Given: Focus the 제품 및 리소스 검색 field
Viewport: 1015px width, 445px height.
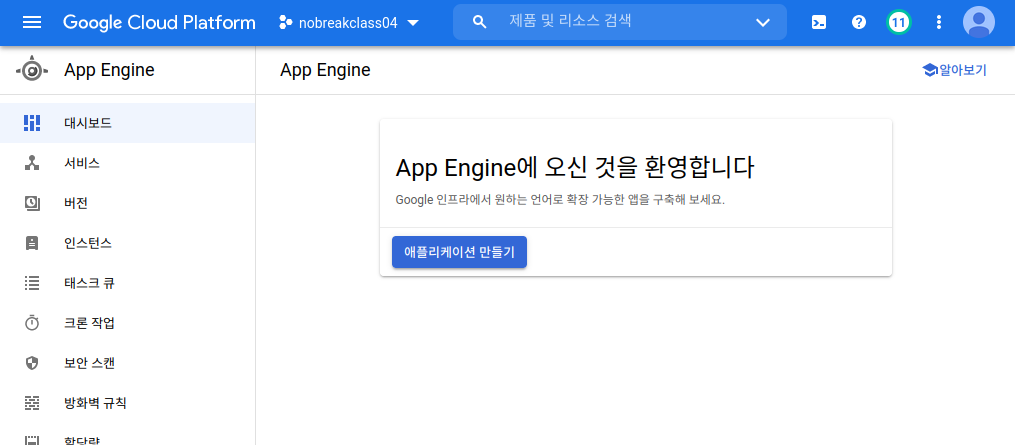Looking at the screenshot, I should [x=621, y=22].
